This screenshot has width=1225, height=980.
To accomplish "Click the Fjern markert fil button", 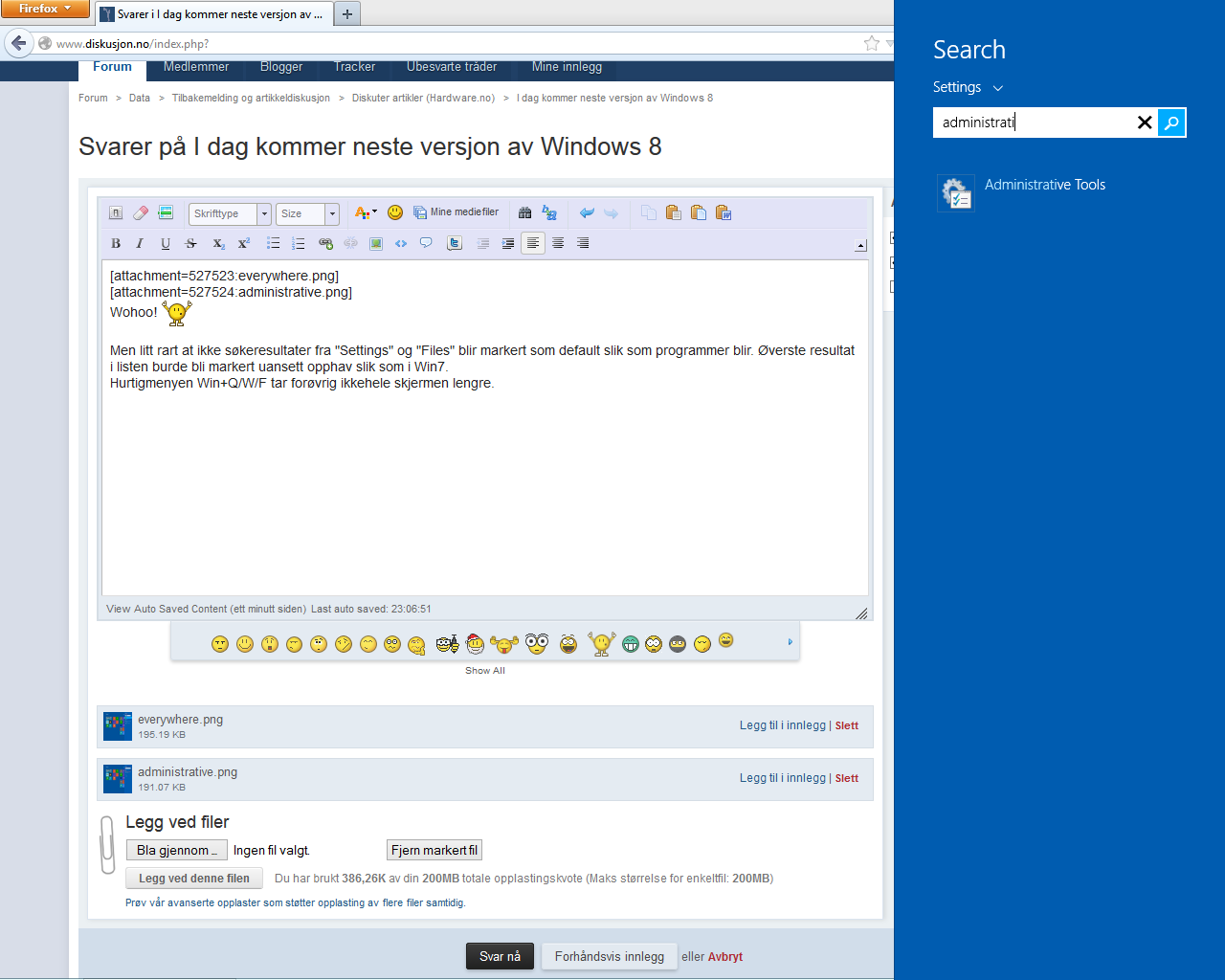I will [x=434, y=850].
